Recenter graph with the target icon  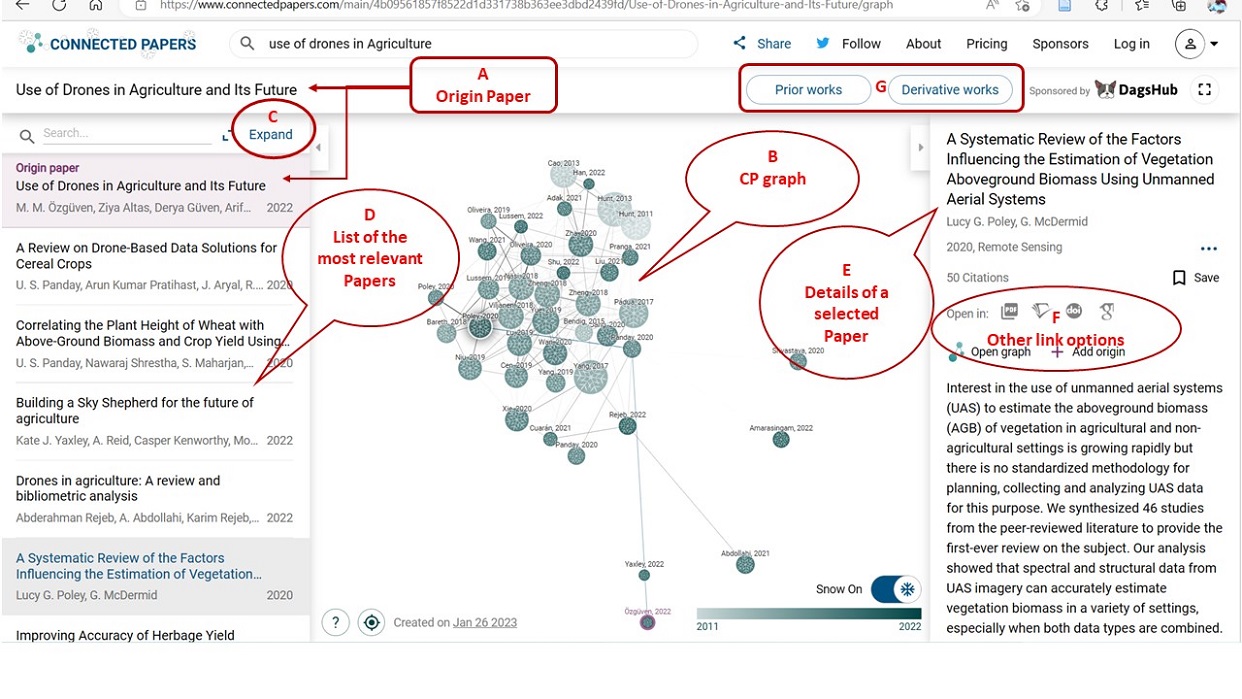pyautogui.click(x=372, y=622)
